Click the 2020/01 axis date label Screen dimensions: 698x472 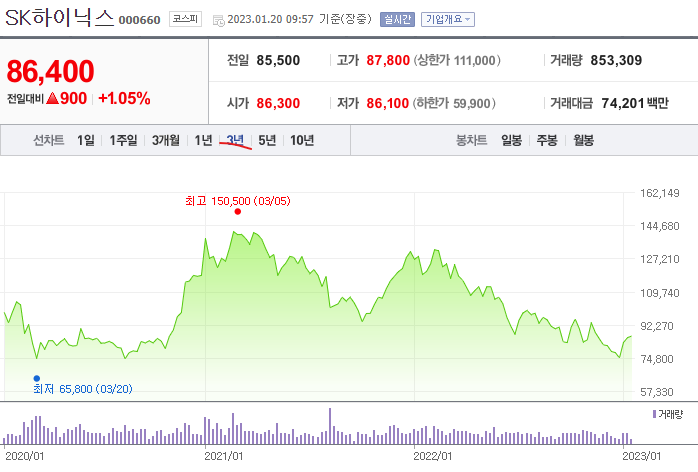24,456
